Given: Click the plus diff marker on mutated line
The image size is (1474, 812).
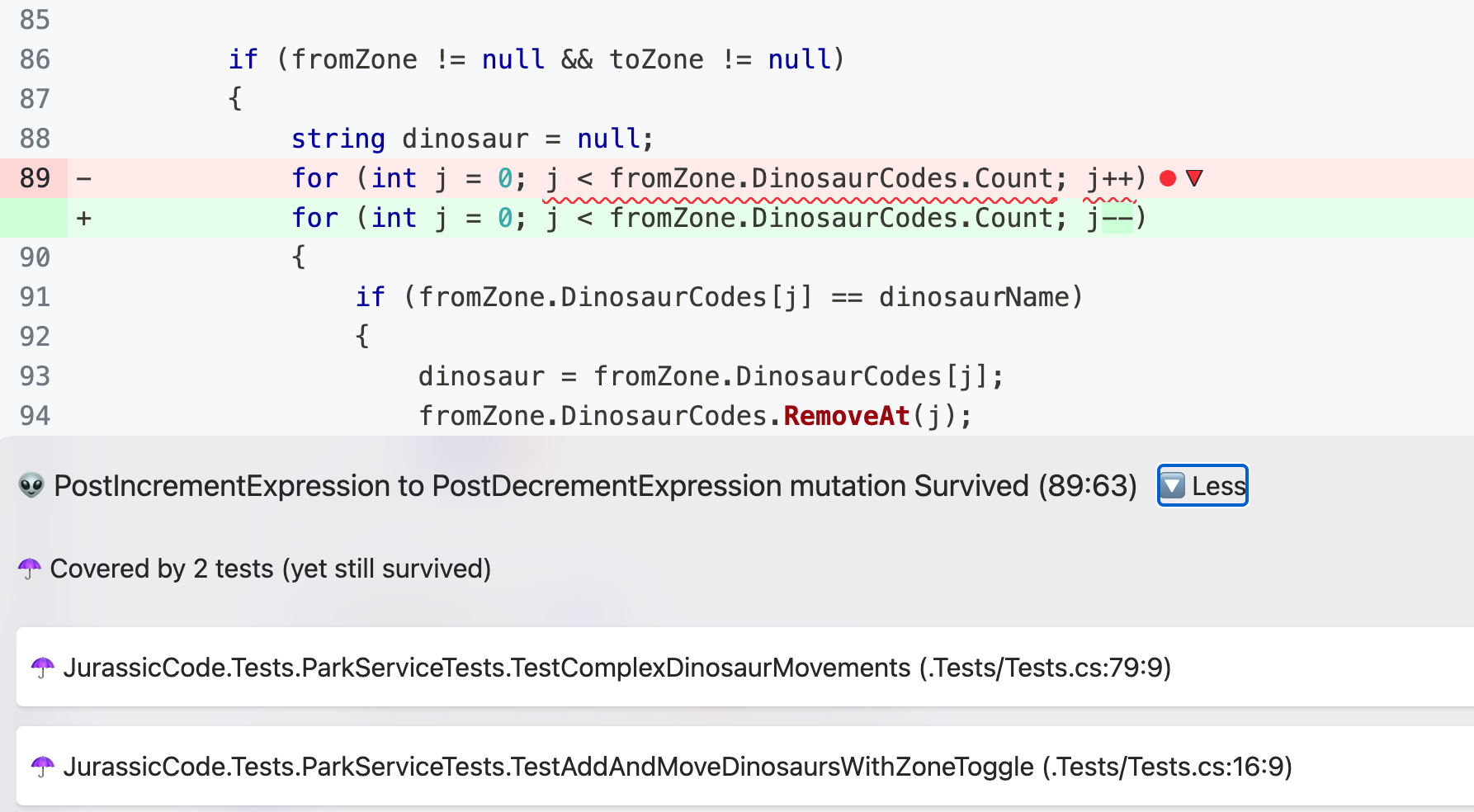Looking at the screenshot, I should coord(83,218).
